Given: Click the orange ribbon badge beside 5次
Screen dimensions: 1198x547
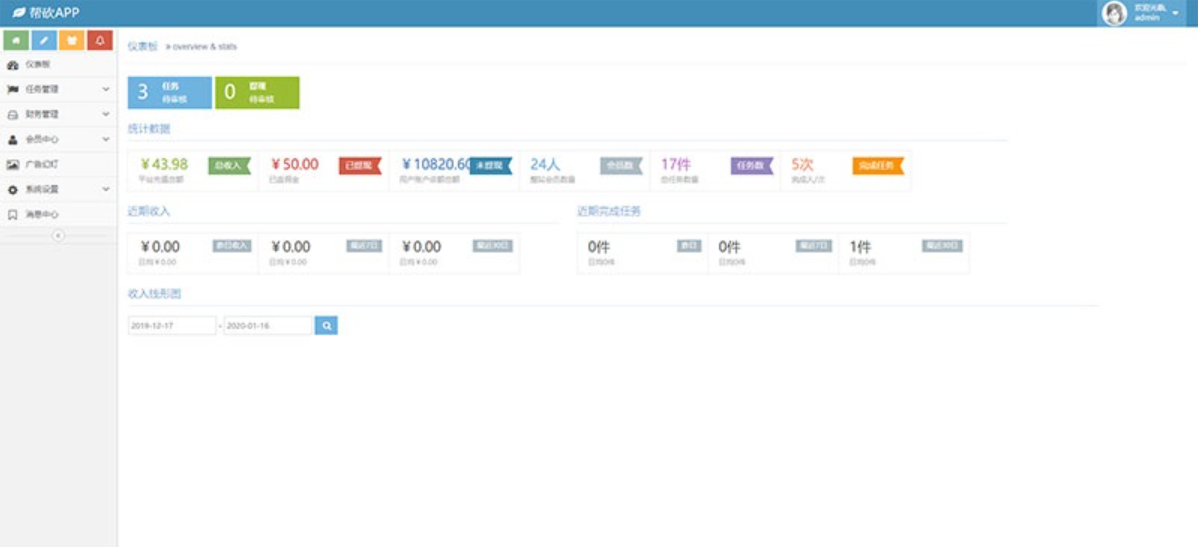Looking at the screenshot, I should 879,165.
